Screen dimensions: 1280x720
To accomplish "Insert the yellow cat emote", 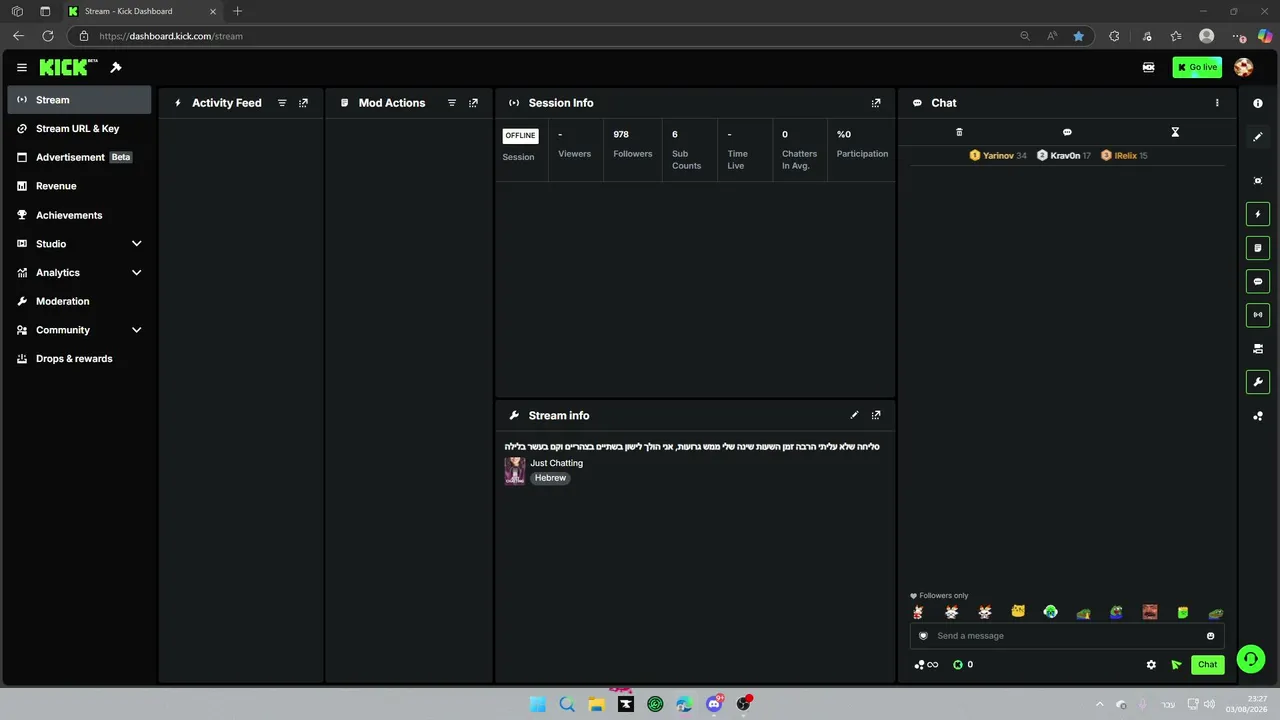I will [1018, 612].
